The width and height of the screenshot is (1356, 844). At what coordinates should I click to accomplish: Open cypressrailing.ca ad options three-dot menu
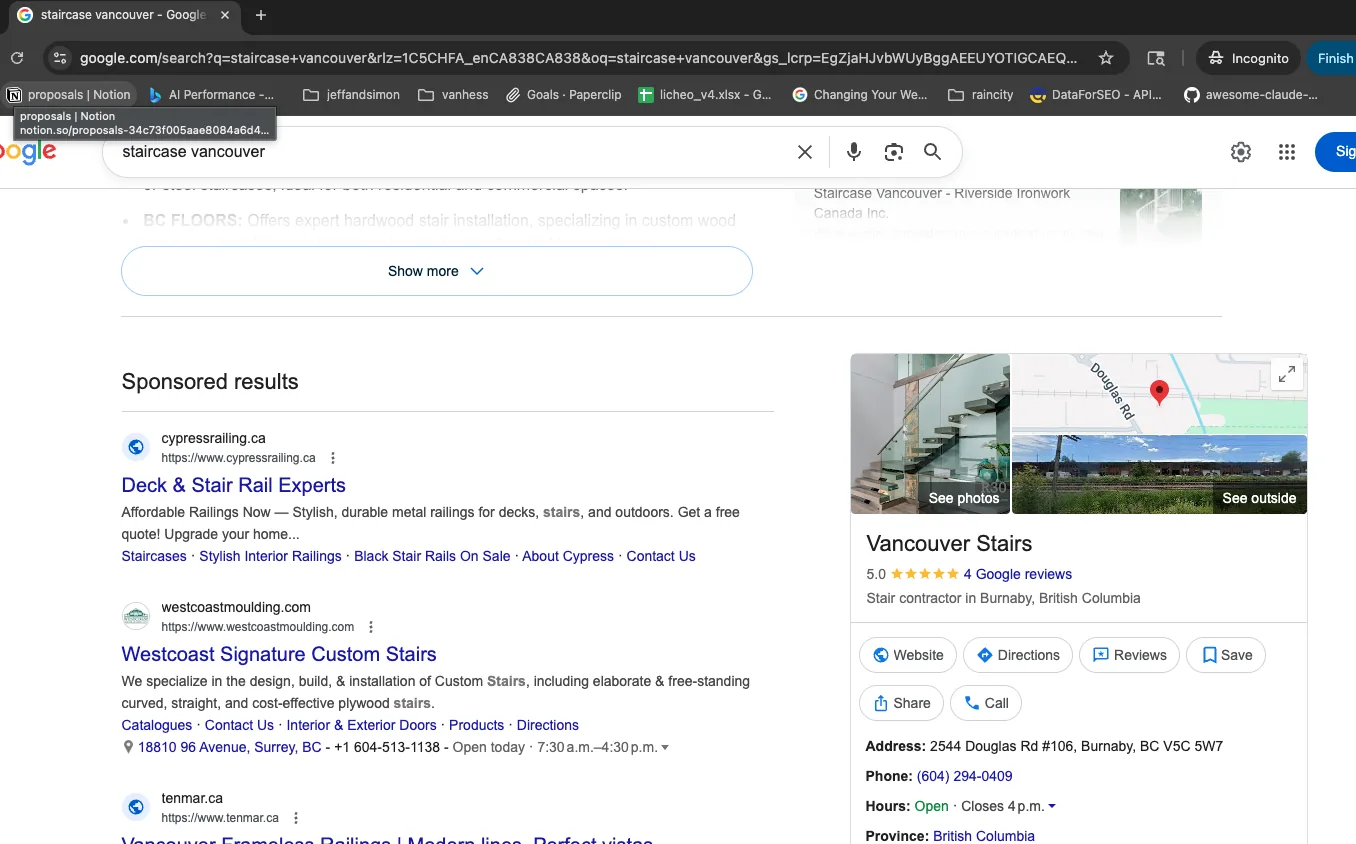click(x=333, y=458)
